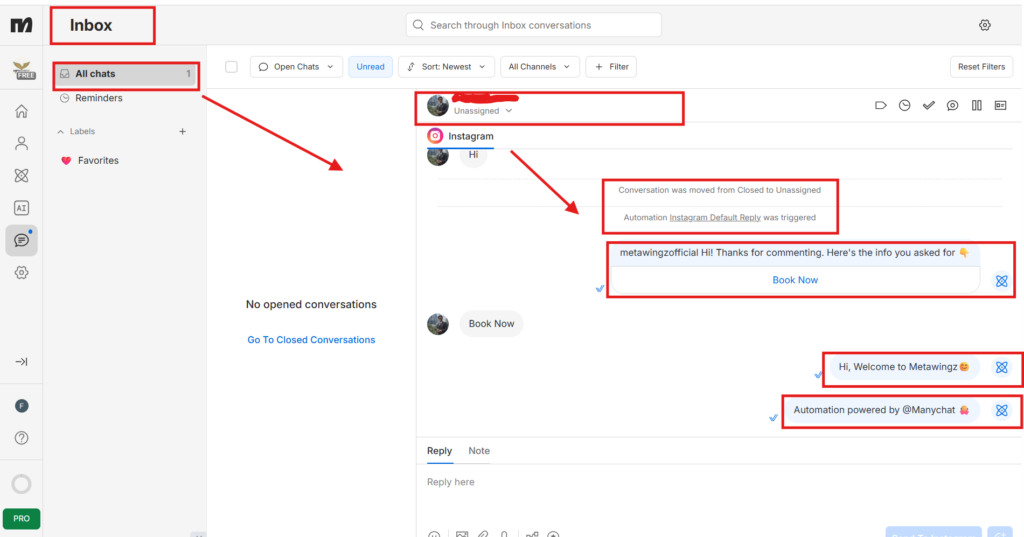This screenshot has width=1024, height=537.
Task: Click the paperclip attachment icon below the reply box
Action: (x=483, y=534)
